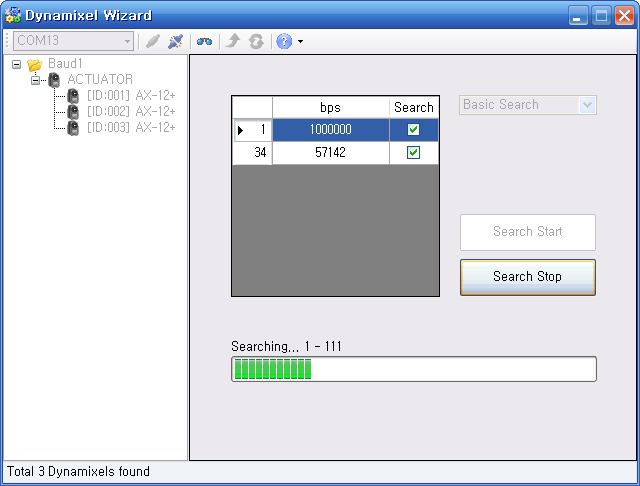The height and width of the screenshot is (486, 640).
Task: Open the Basic Search mode dropdown
Action: click(x=528, y=105)
